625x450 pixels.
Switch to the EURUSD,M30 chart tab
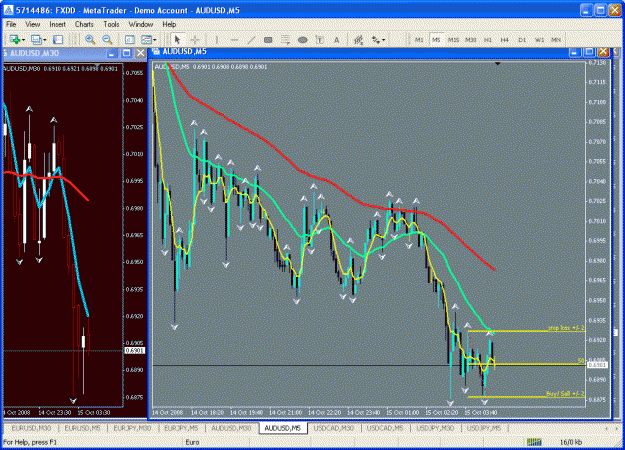point(31,428)
